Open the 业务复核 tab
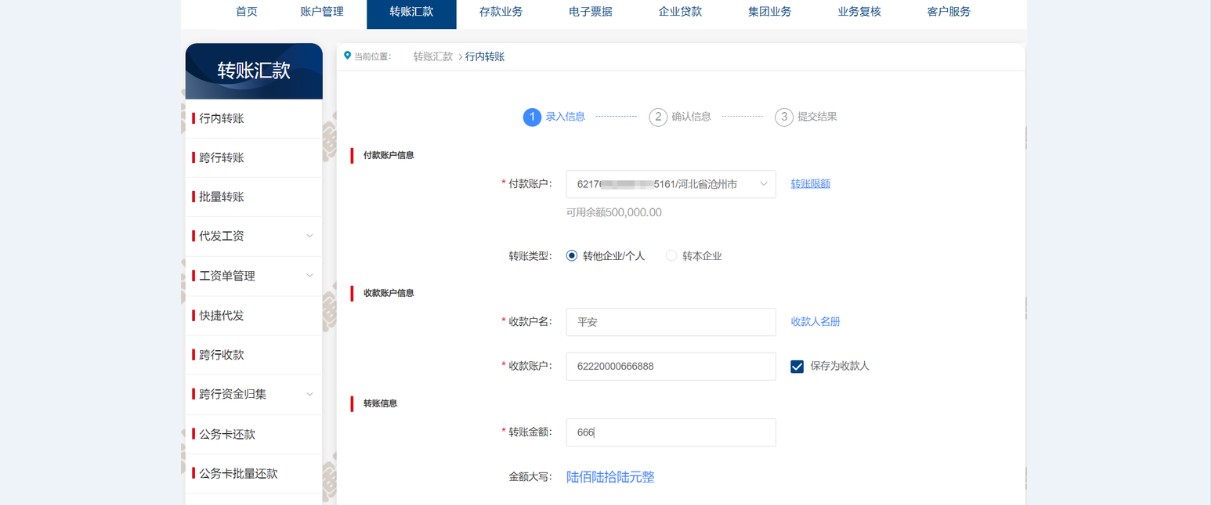 [x=859, y=12]
